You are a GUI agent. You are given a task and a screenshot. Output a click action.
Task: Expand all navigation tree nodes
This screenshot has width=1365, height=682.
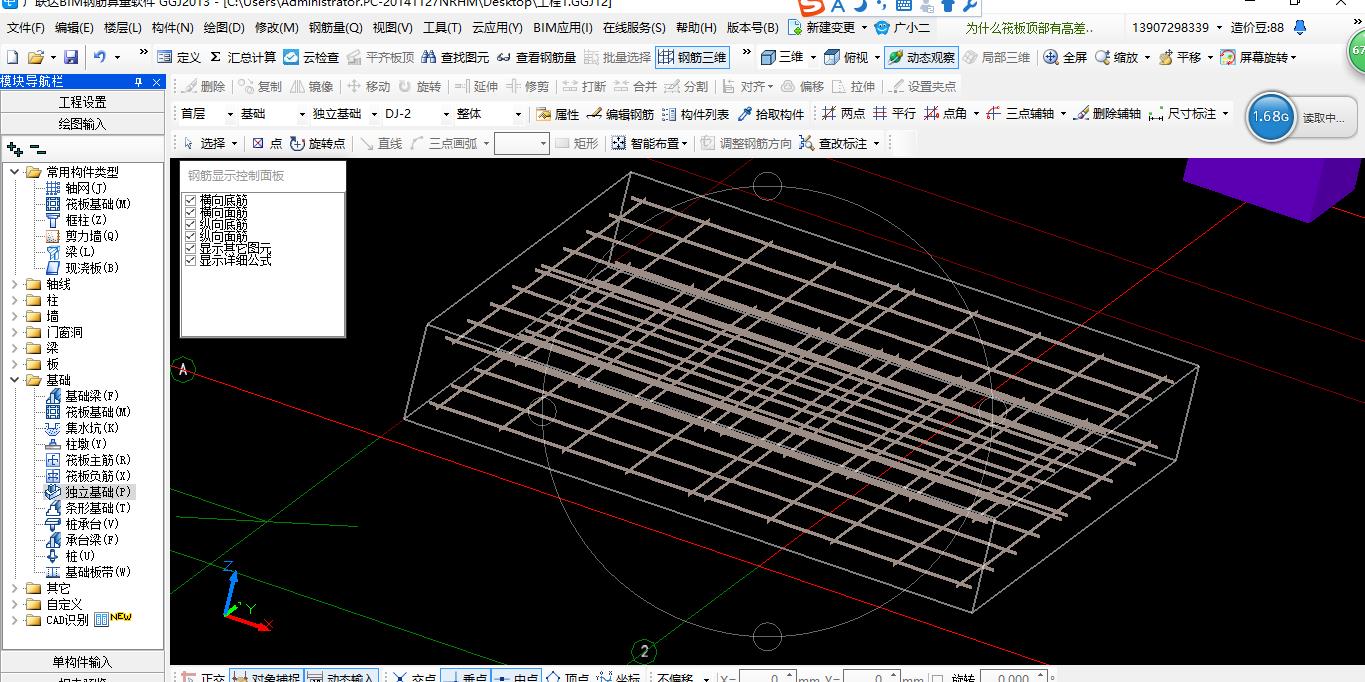coord(15,149)
